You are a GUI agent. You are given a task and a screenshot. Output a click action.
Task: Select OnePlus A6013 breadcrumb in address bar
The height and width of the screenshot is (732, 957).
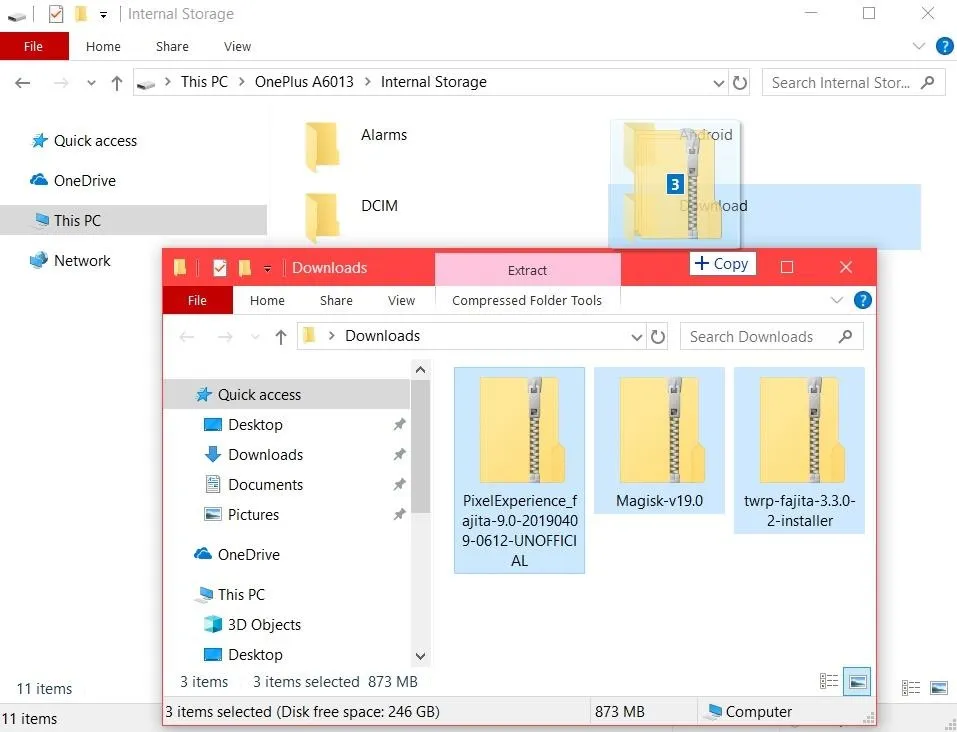coord(304,82)
